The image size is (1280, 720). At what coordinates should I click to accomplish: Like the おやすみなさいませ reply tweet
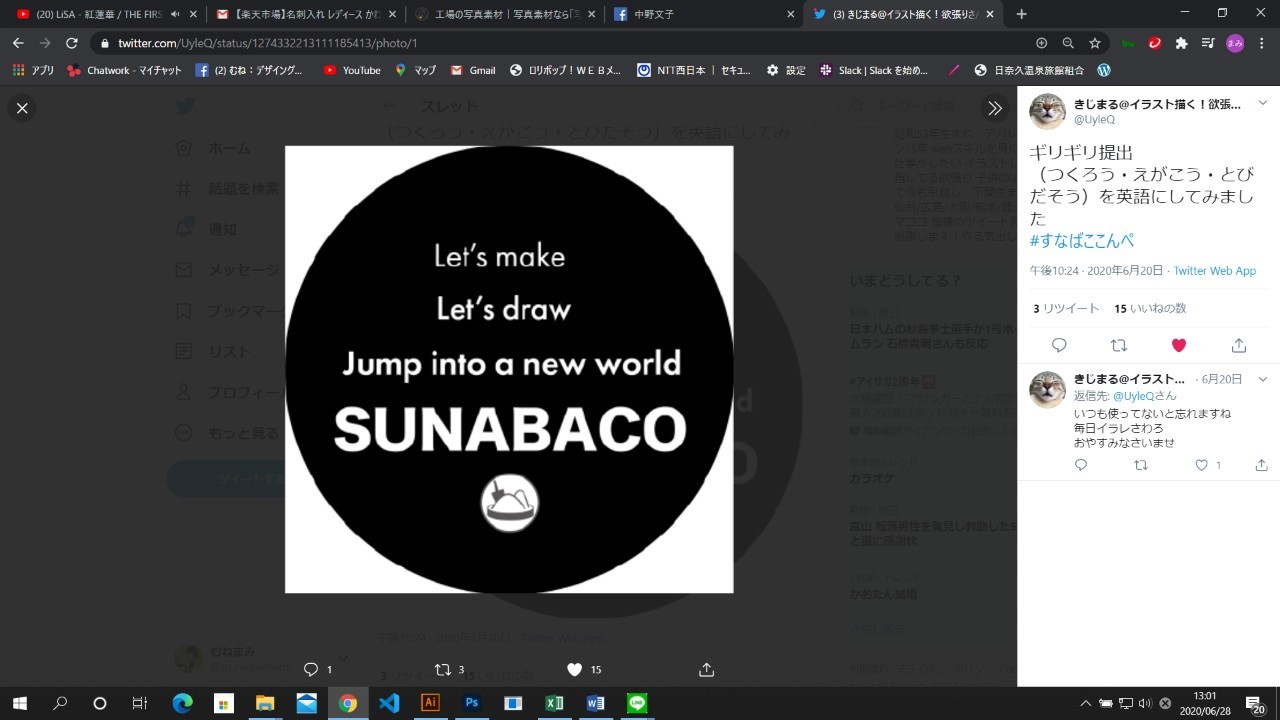[1202, 465]
